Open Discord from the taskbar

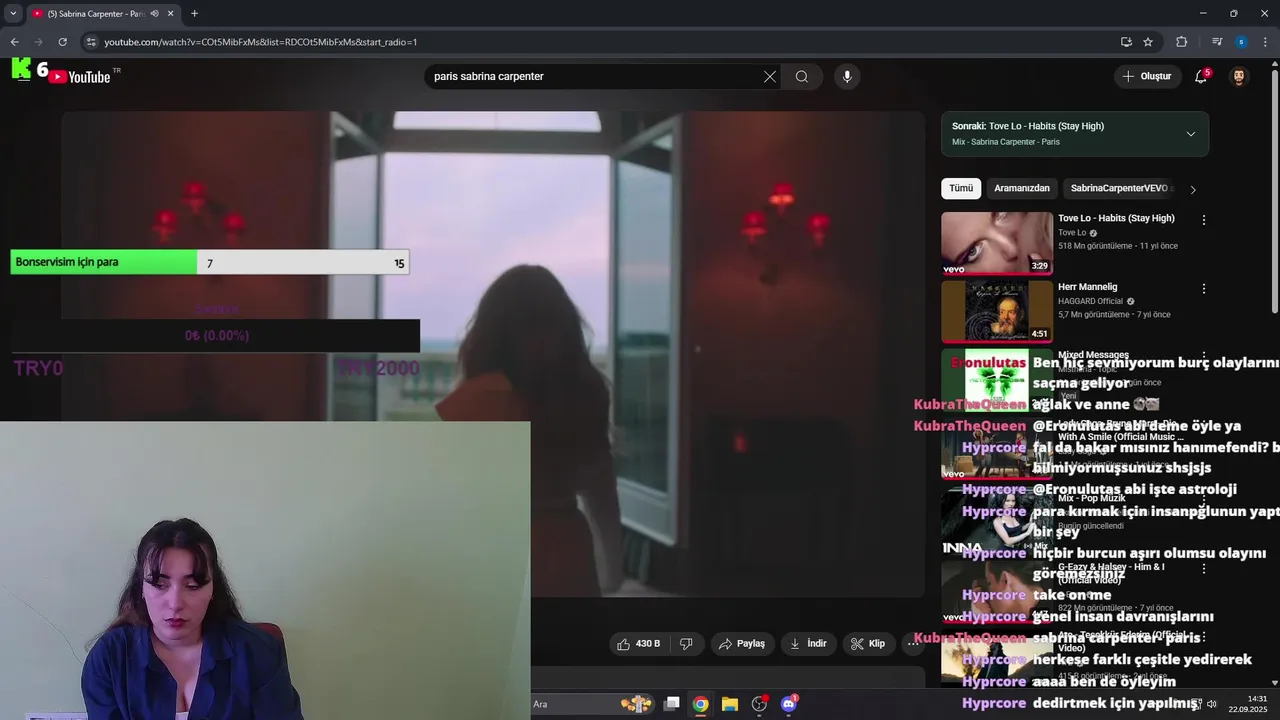(789, 704)
